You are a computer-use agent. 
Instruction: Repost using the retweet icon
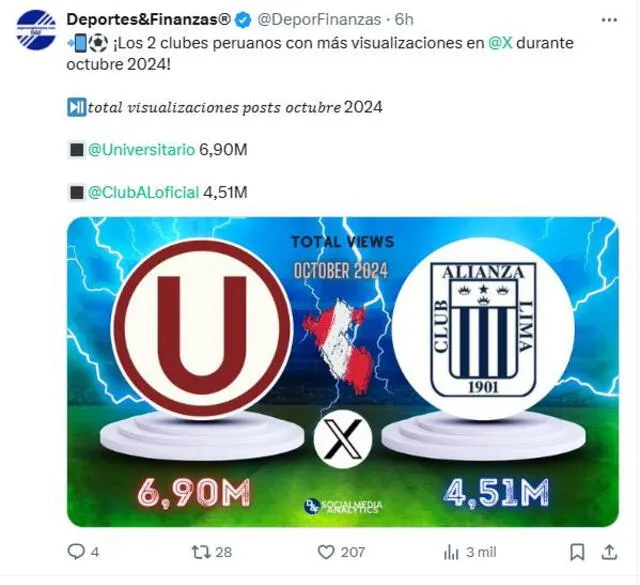[x=201, y=552]
